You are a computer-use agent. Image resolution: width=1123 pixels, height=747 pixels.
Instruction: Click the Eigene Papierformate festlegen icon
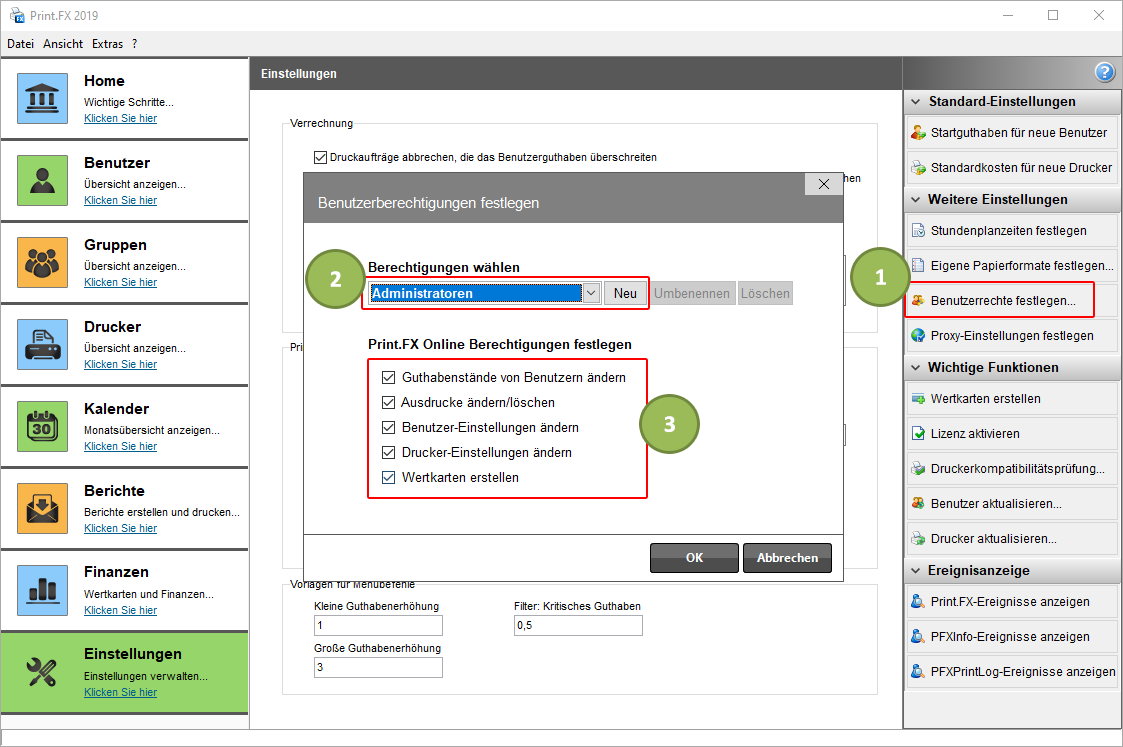918,266
